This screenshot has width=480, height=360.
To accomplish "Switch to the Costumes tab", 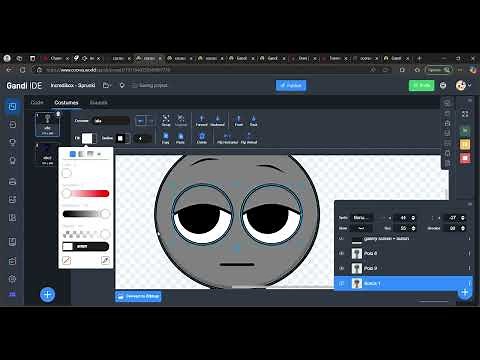I will pyautogui.click(x=66, y=102).
